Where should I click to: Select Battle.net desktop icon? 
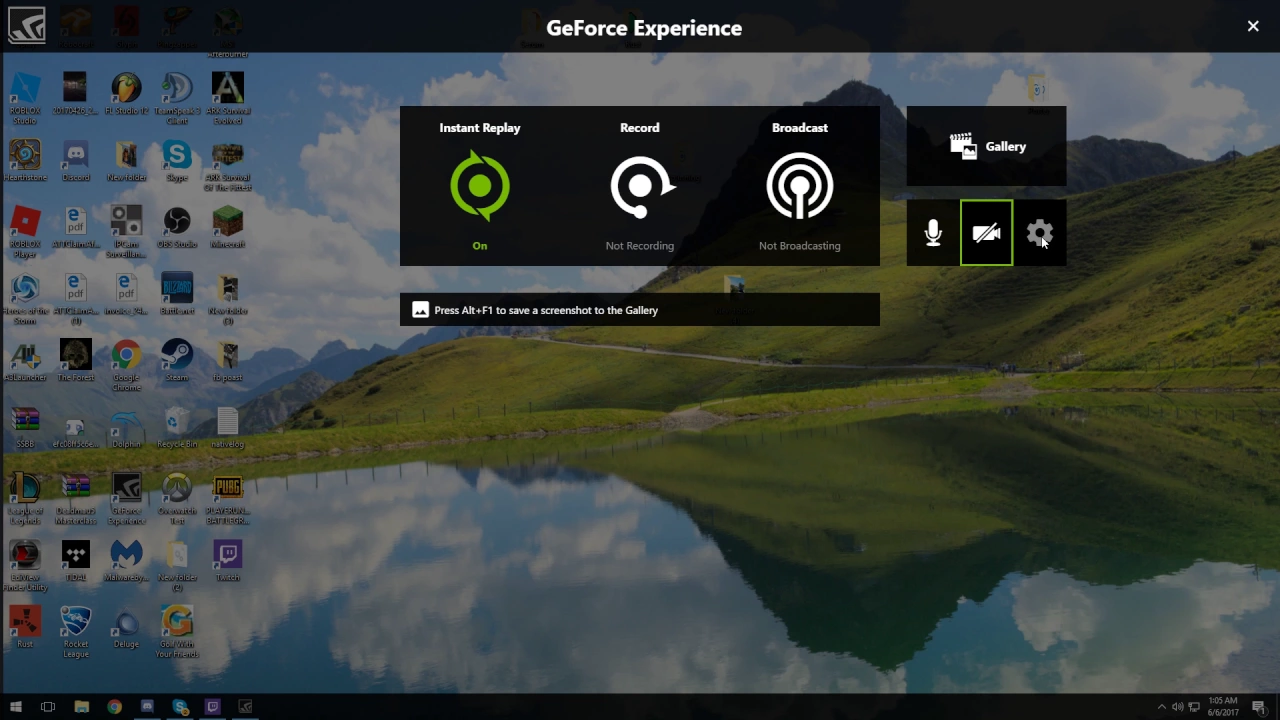click(x=177, y=294)
